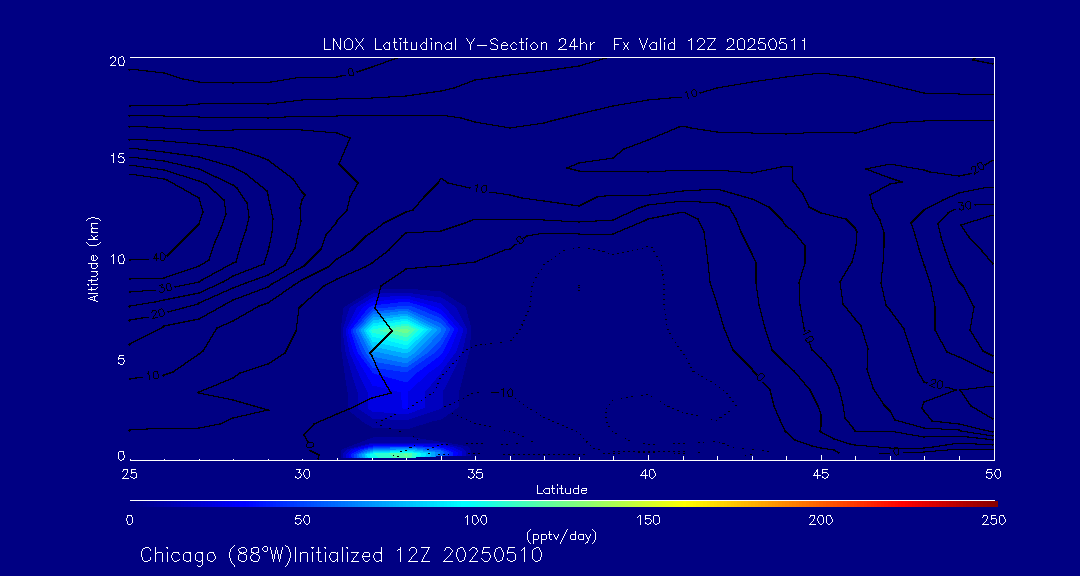Click color bar scale label 150
The width and height of the screenshot is (1080, 576).
648,520
